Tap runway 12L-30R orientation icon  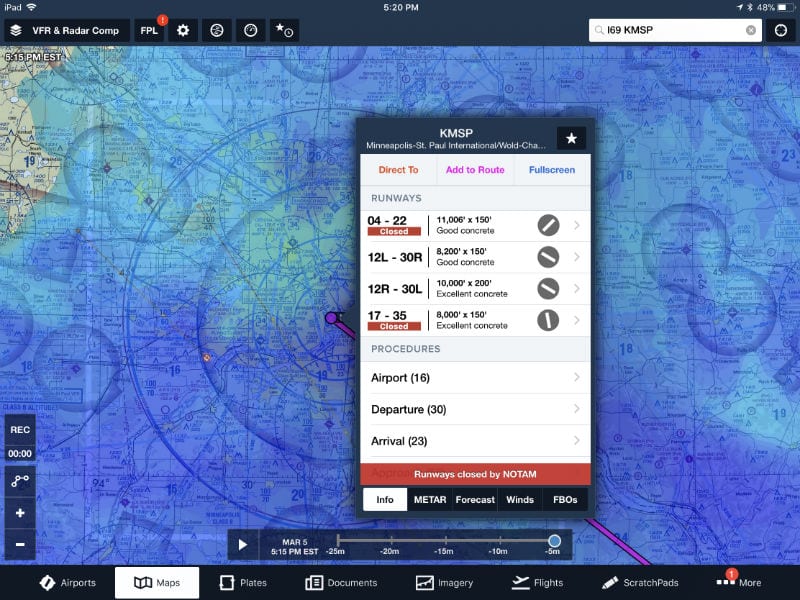(548, 257)
